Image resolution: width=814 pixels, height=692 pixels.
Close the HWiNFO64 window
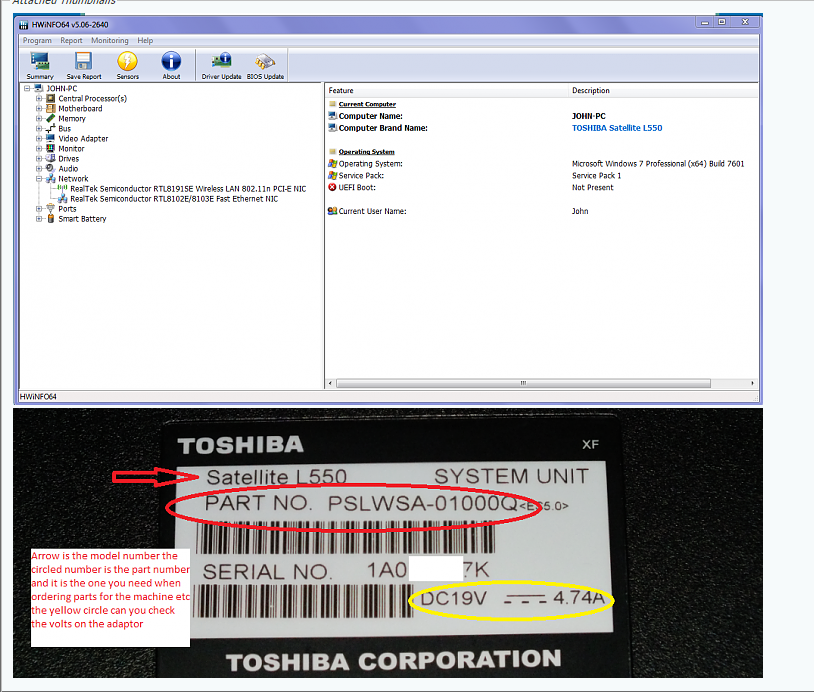(x=745, y=22)
